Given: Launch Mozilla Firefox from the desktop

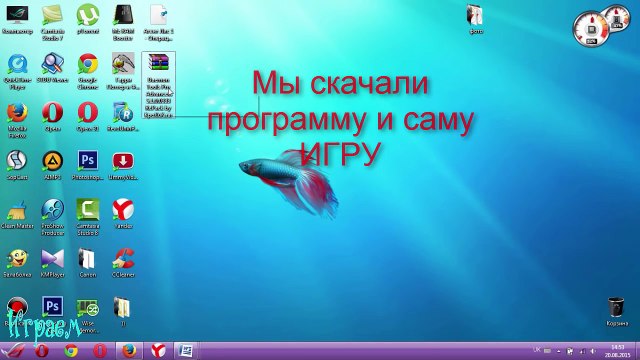Looking at the screenshot, I should [17, 120].
